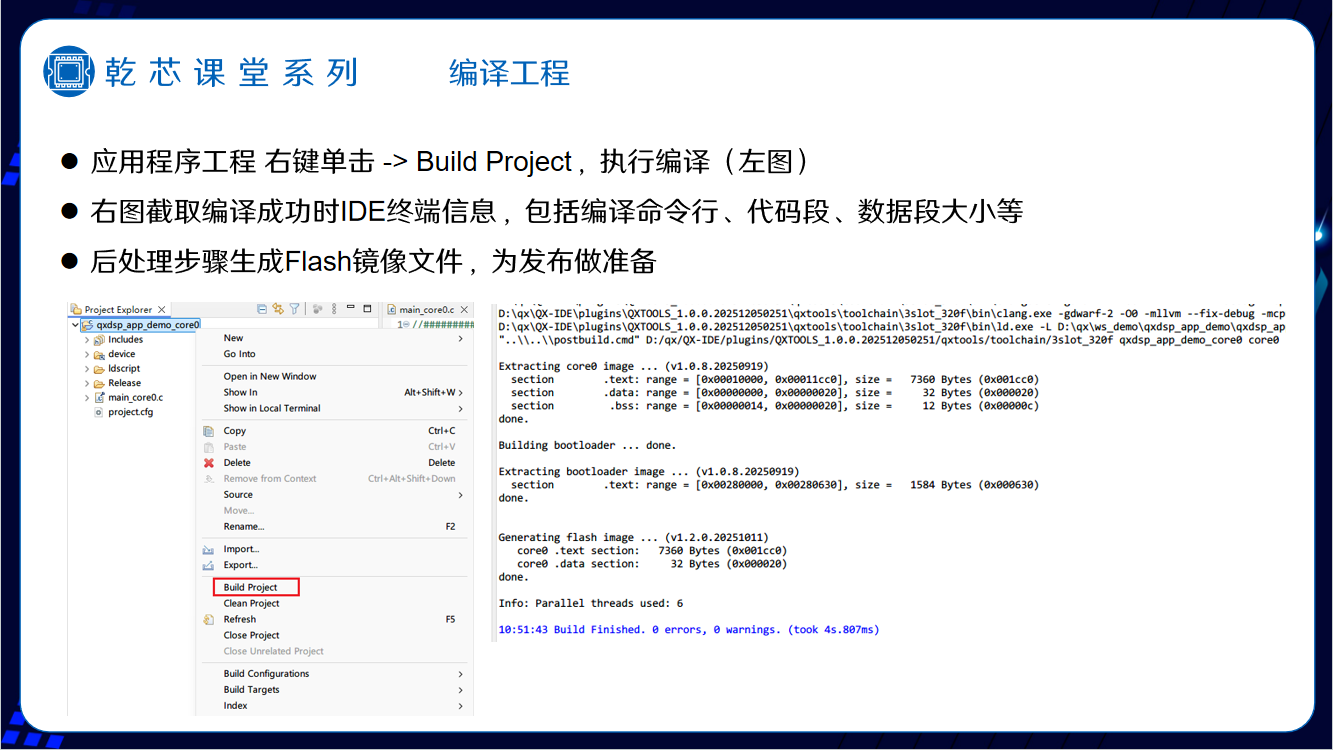The width and height of the screenshot is (1333, 750).
Task: Click the Includes node icon
Action: point(99,340)
